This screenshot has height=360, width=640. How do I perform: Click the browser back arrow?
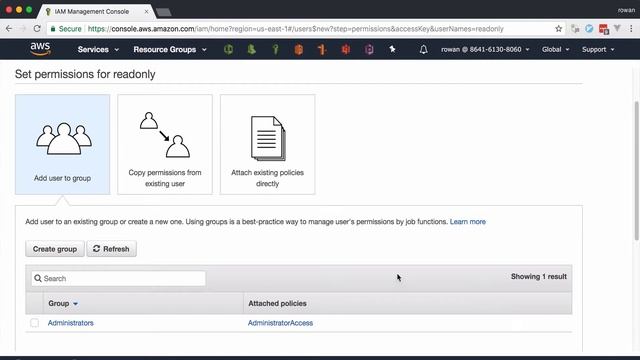tap(9, 29)
